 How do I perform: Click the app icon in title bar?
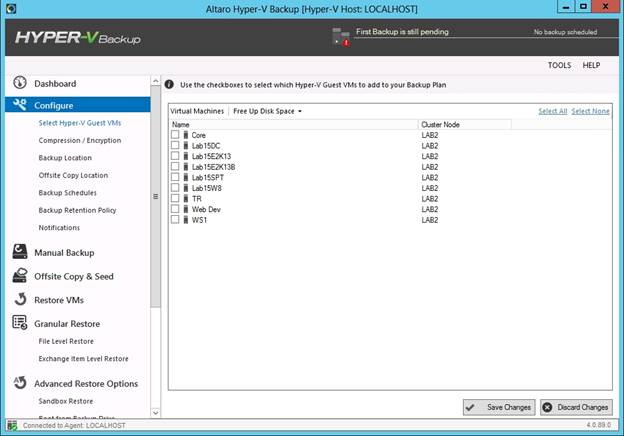(11, 8)
